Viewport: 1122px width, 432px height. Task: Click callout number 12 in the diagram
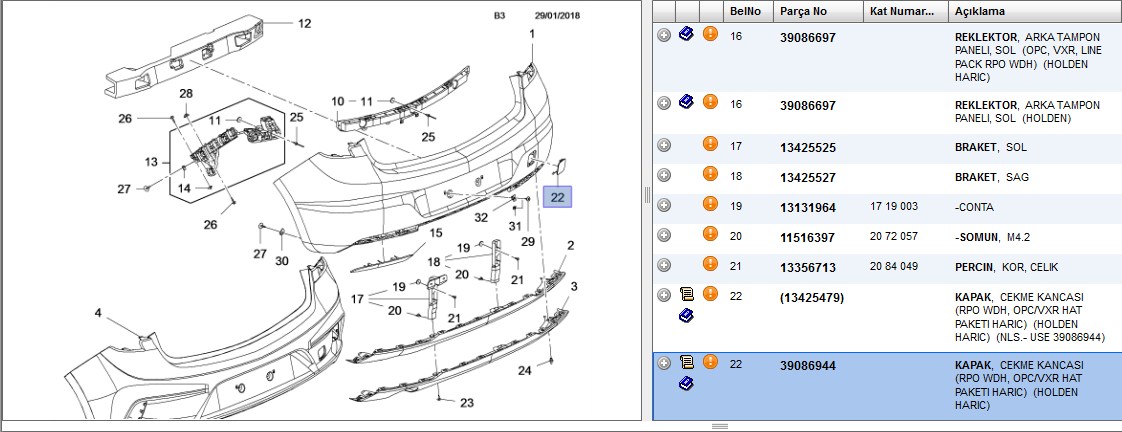click(x=305, y=24)
